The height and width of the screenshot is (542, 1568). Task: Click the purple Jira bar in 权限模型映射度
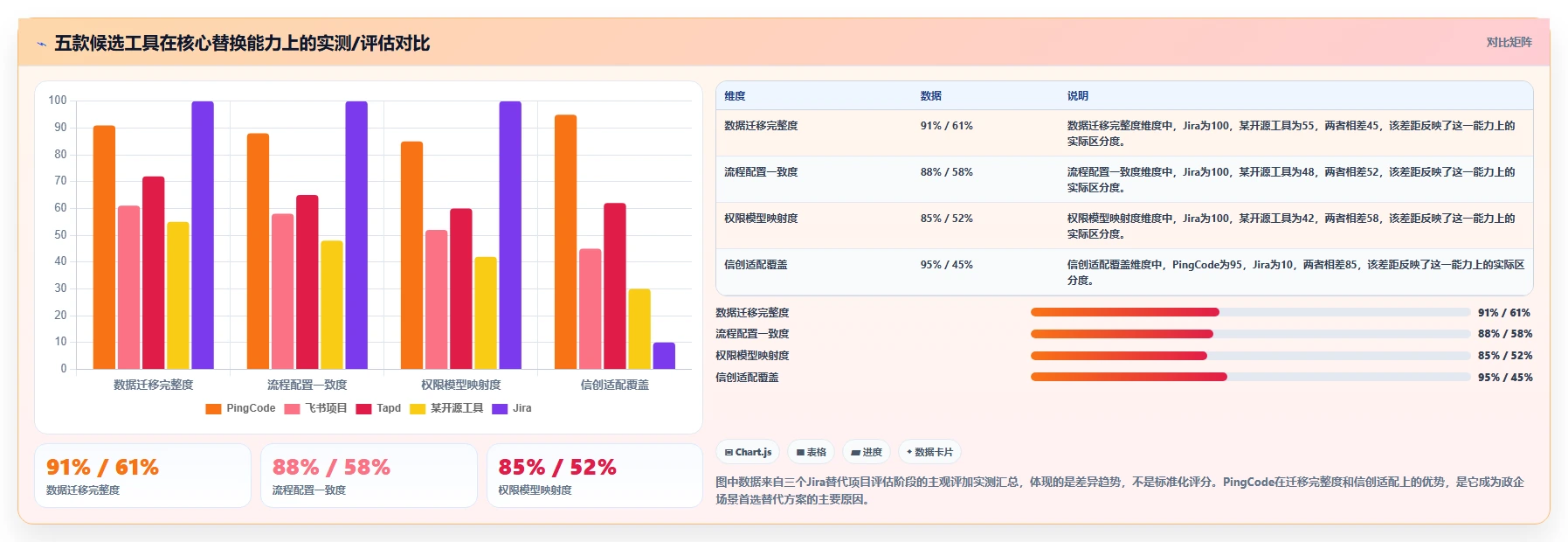510,235
